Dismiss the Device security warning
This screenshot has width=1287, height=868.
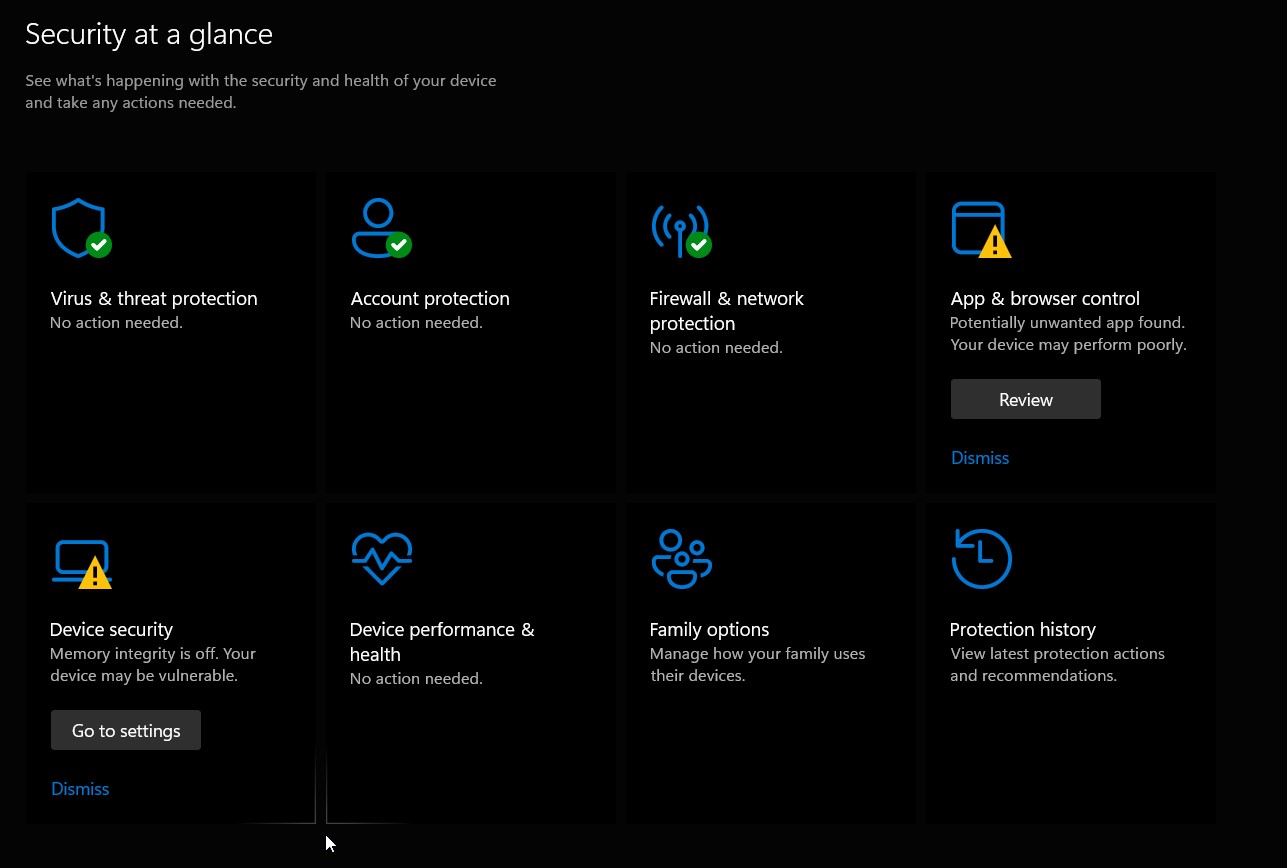[x=79, y=788]
